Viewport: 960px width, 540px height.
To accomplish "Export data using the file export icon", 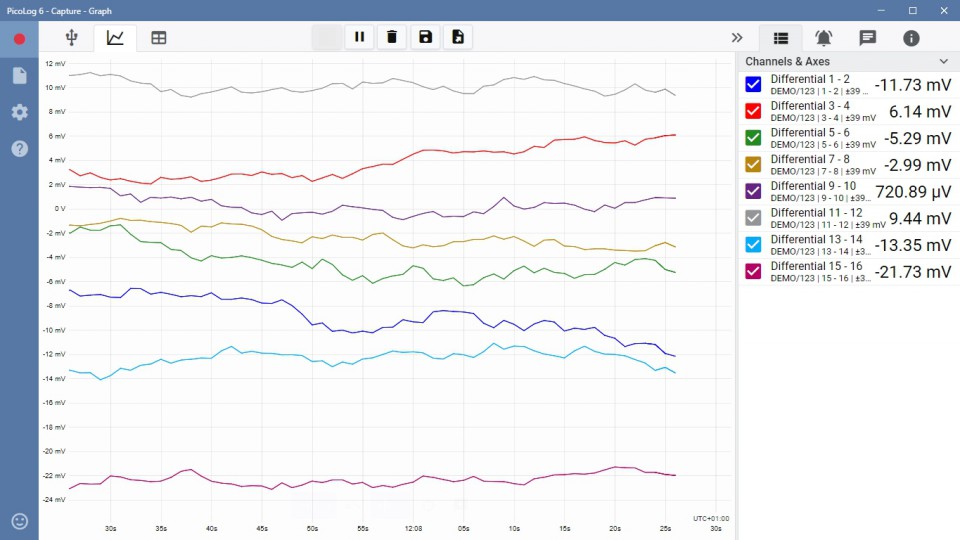I will [458, 37].
